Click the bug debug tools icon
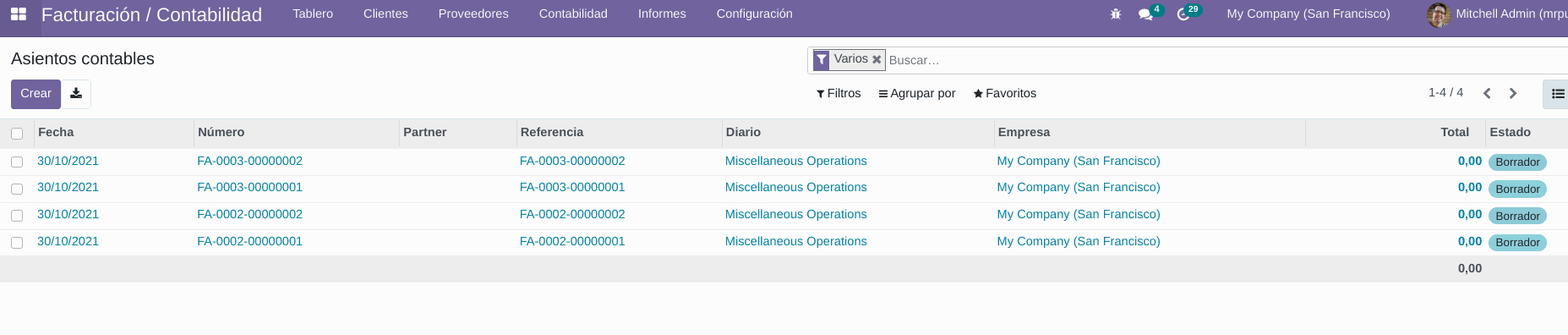This screenshot has width=1568, height=335. tap(1116, 14)
